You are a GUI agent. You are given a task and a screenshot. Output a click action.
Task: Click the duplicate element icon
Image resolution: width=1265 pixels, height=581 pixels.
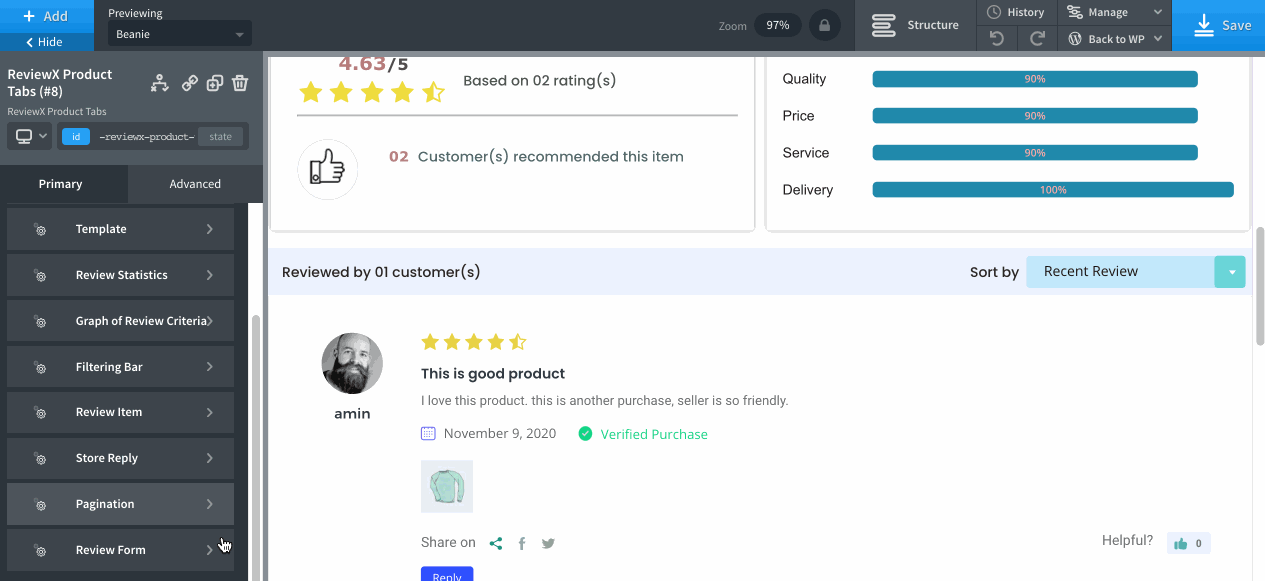pos(214,83)
